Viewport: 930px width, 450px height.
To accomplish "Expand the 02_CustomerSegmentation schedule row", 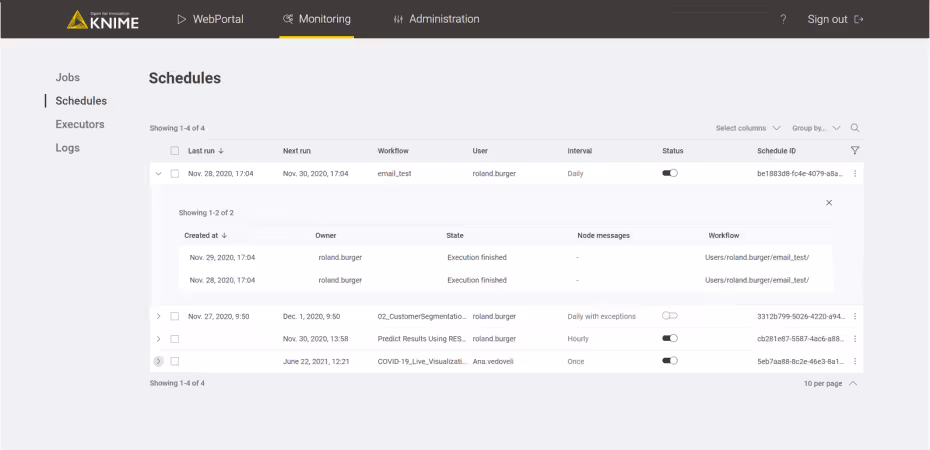I will coord(158,317).
